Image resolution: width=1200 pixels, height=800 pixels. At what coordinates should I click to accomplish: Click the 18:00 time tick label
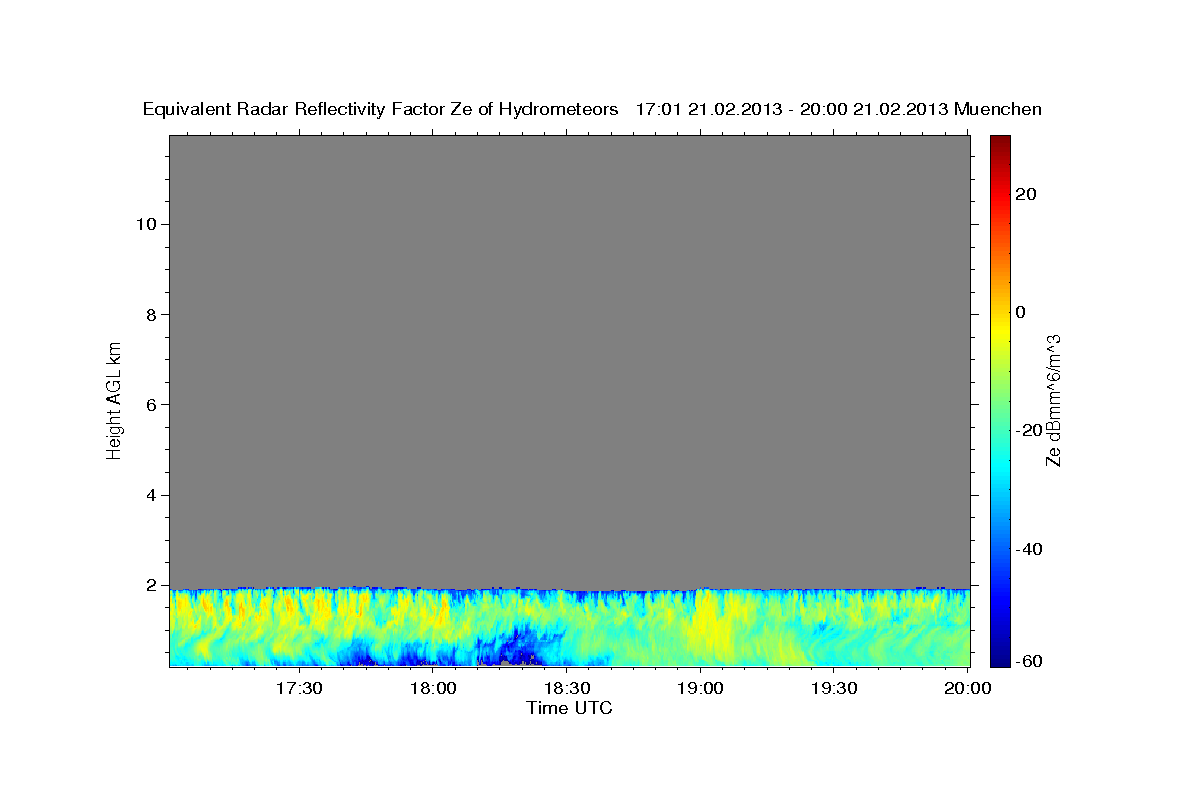coord(433,688)
